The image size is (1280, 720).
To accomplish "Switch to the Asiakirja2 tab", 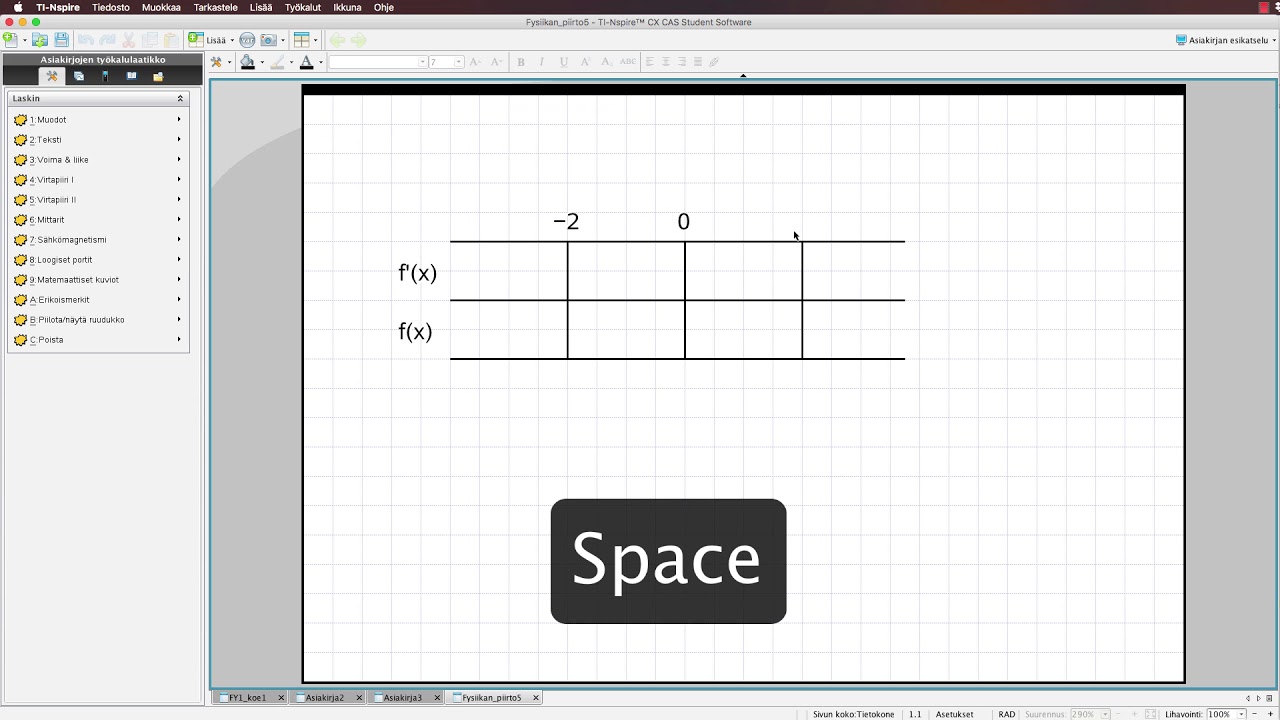I will click(325, 698).
